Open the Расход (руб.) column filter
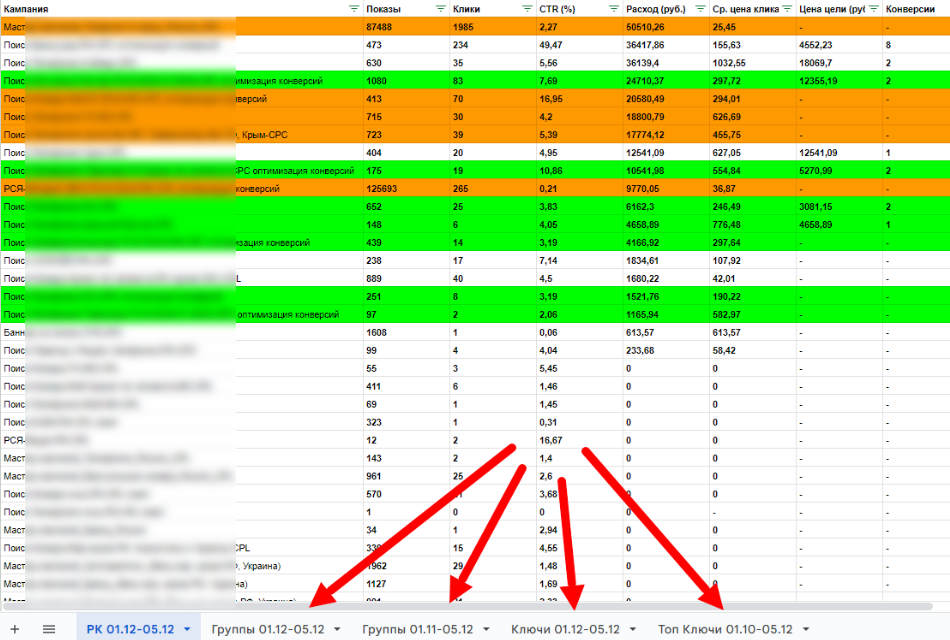This screenshot has width=950, height=640. (700, 8)
